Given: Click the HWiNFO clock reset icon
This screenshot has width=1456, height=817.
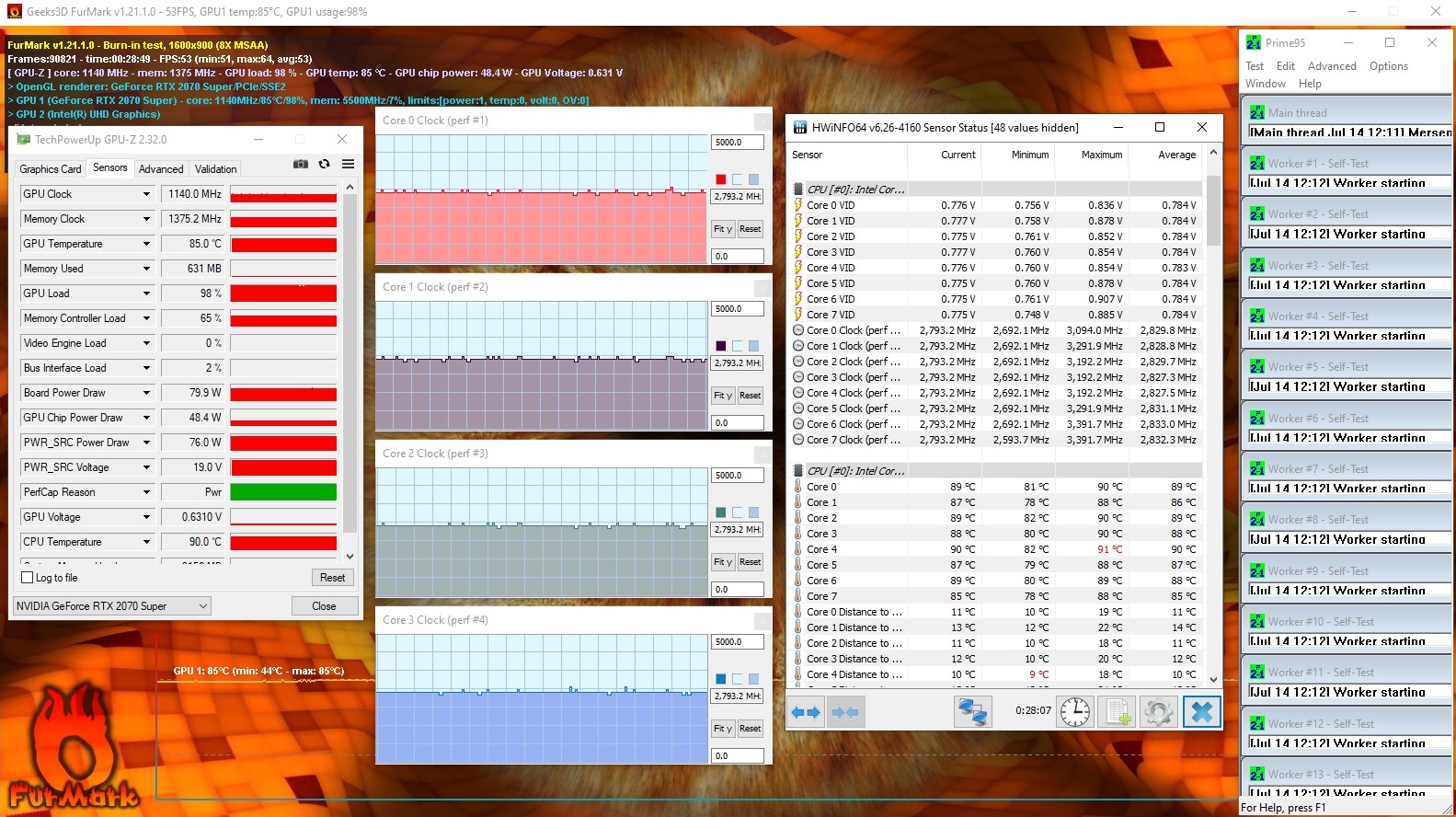Looking at the screenshot, I should tap(1075, 712).
